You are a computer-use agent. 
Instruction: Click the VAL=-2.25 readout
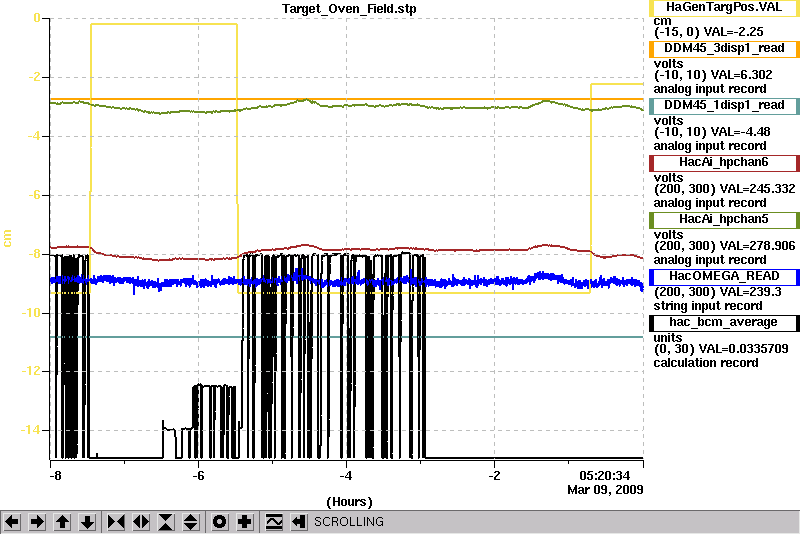pos(733,32)
